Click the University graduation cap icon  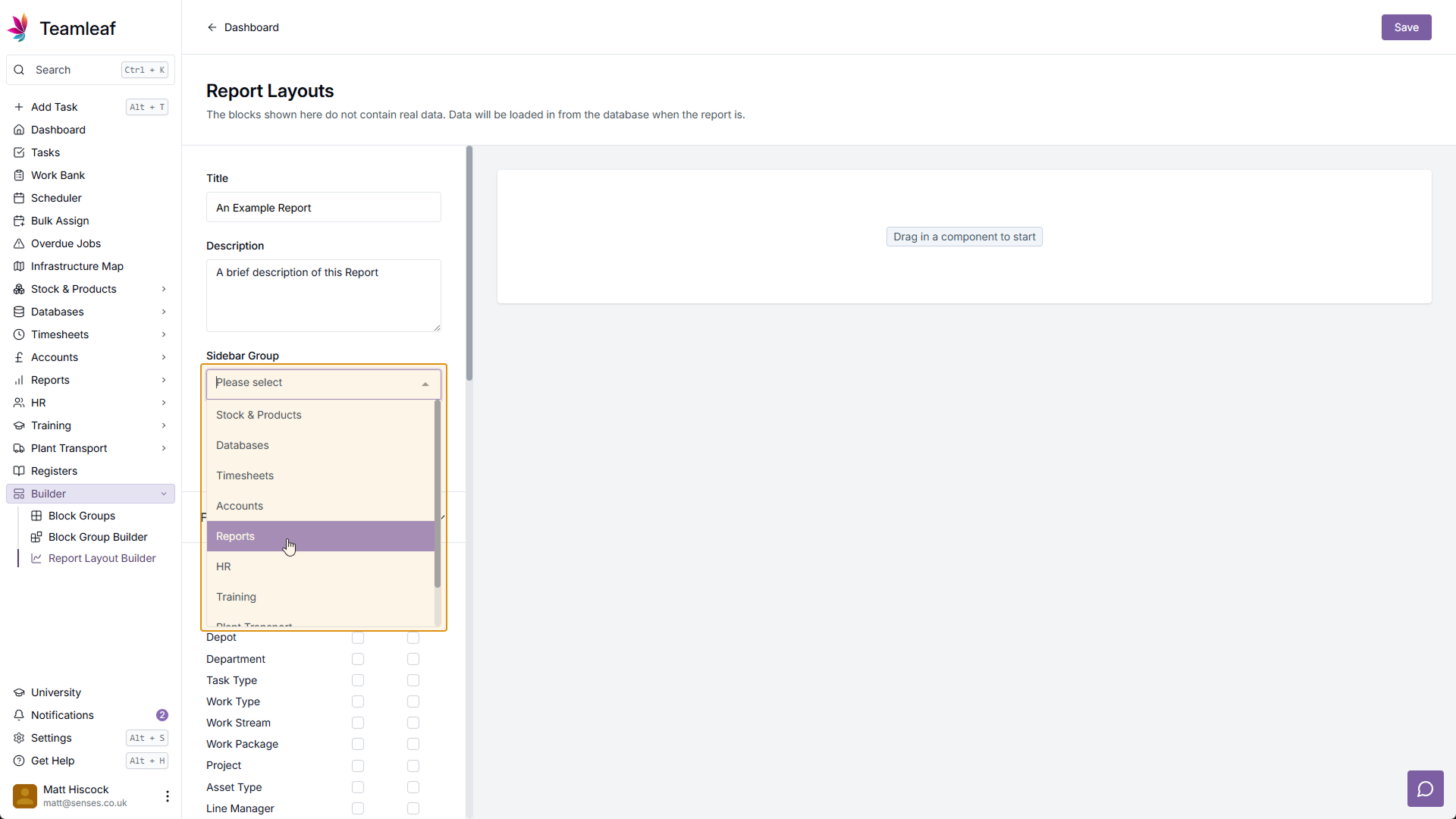pyautogui.click(x=19, y=692)
